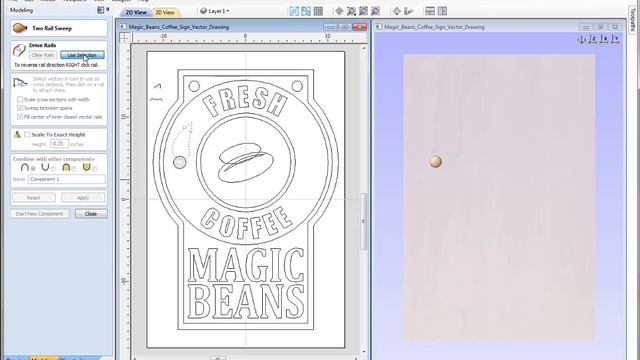Select the small shaded circle vector in 2D view

pos(179,162)
